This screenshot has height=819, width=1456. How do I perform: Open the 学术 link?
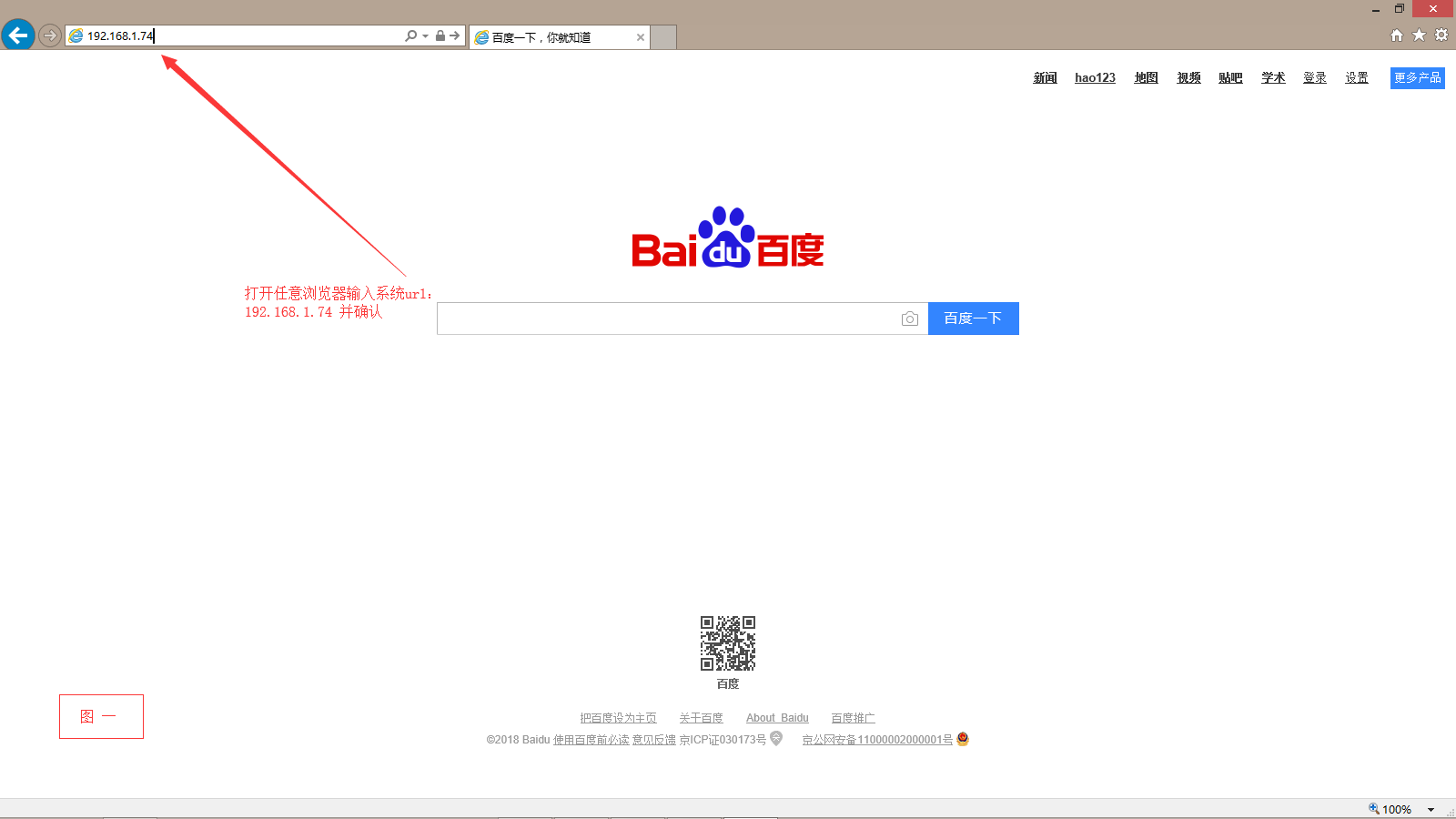tap(1273, 78)
